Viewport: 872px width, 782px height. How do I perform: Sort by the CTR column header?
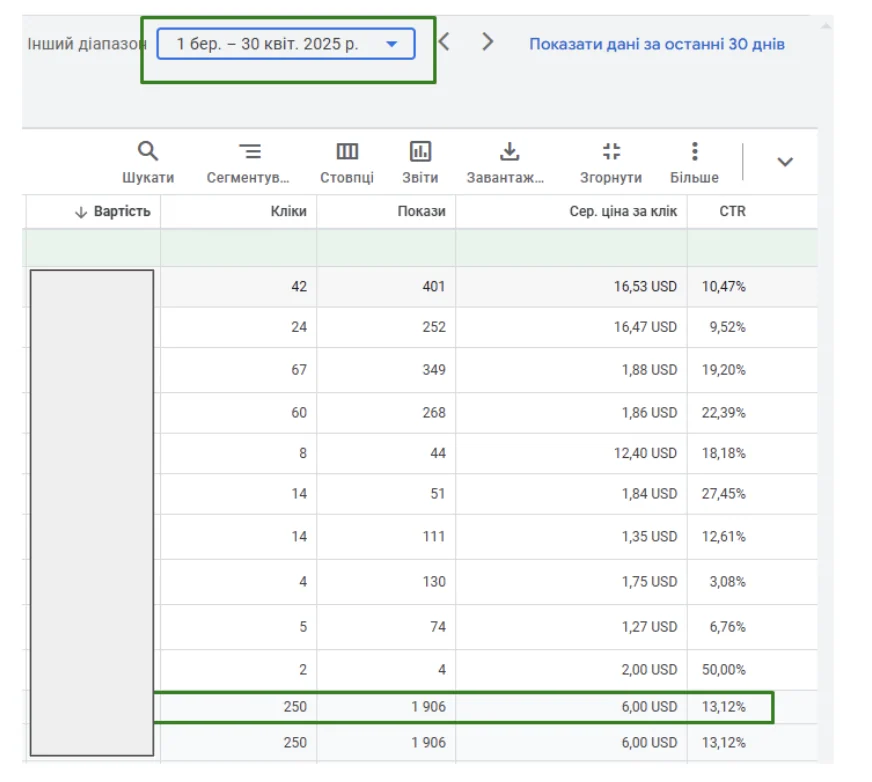point(732,211)
